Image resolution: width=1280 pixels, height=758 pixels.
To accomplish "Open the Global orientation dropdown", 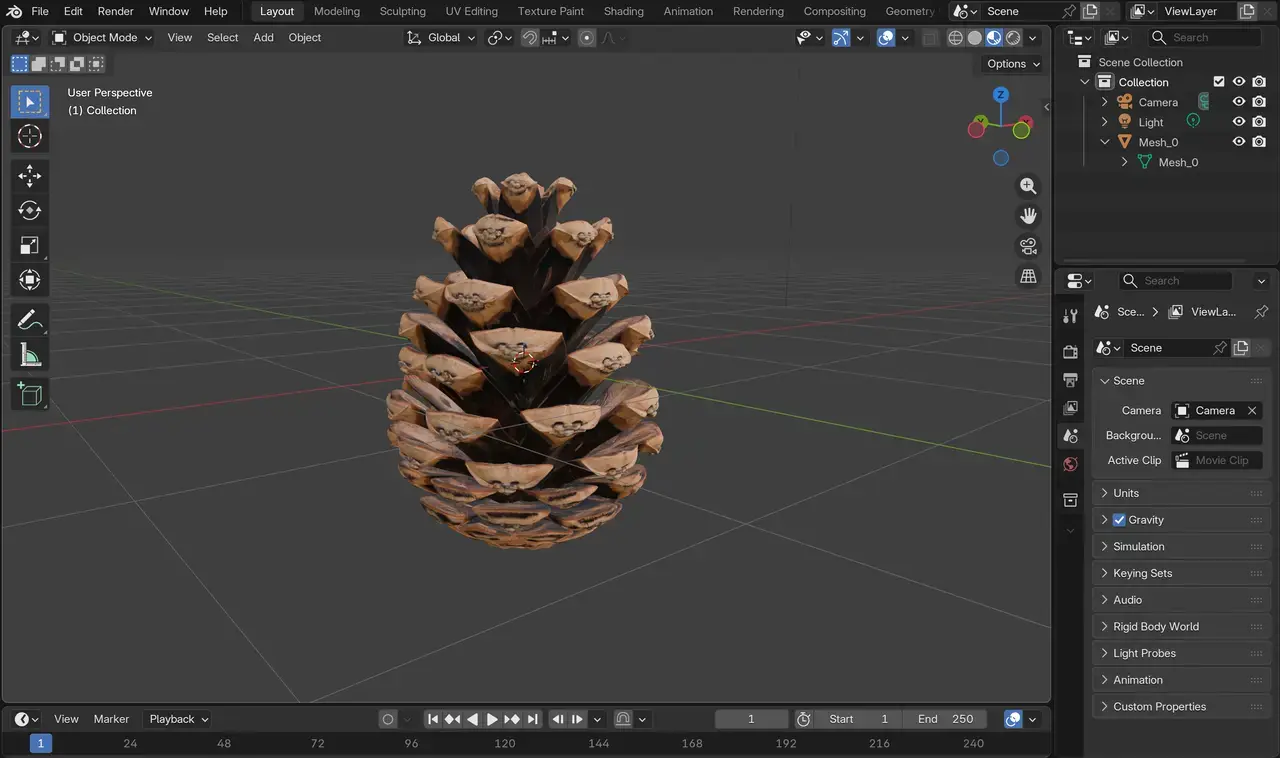I will [441, 38].
